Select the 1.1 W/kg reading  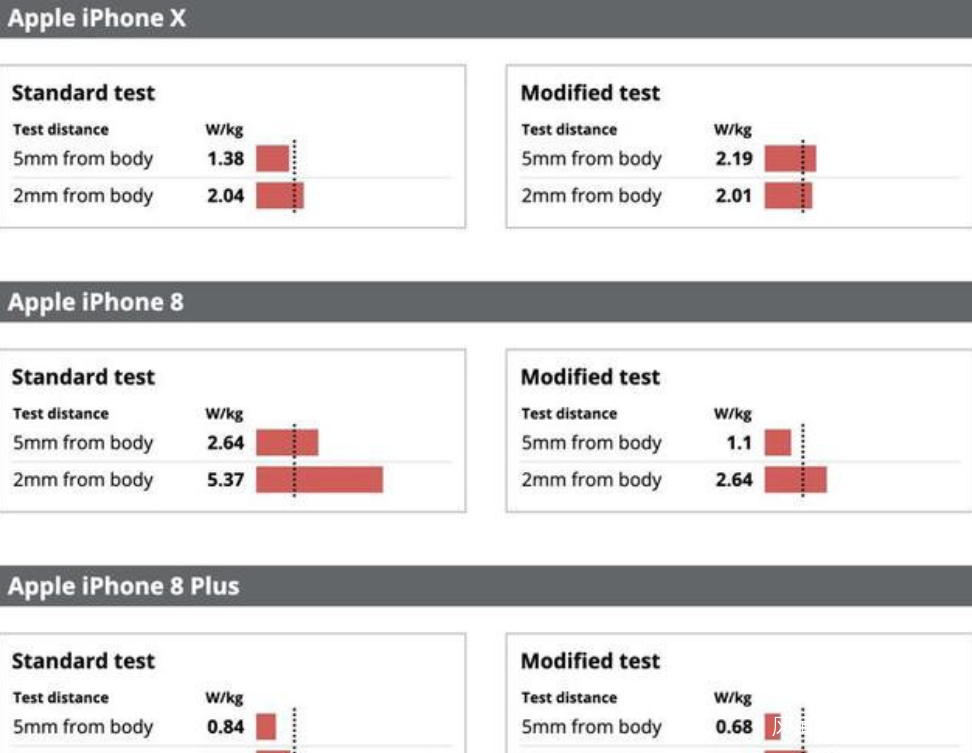[x=739, y=443]
